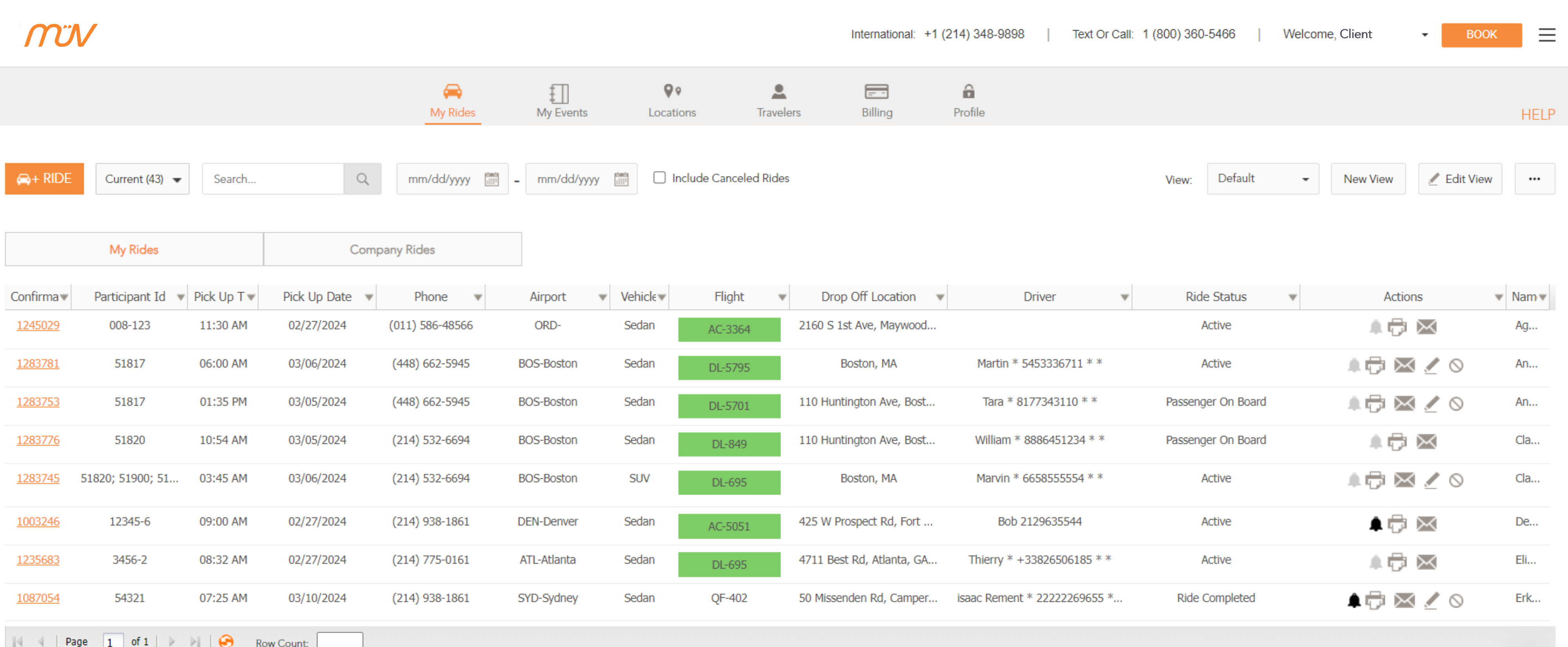Open the end date calendar picker

(x=621, y=179)
